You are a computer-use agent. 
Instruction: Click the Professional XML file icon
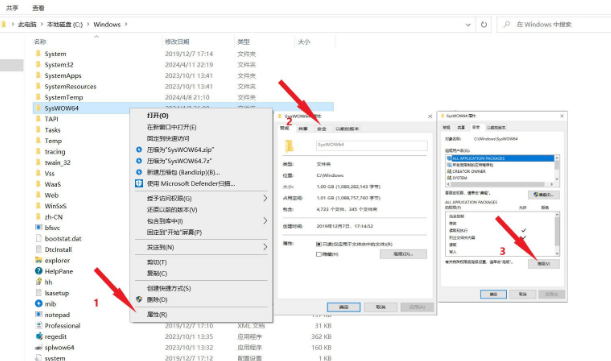click(x=38, y=326)
